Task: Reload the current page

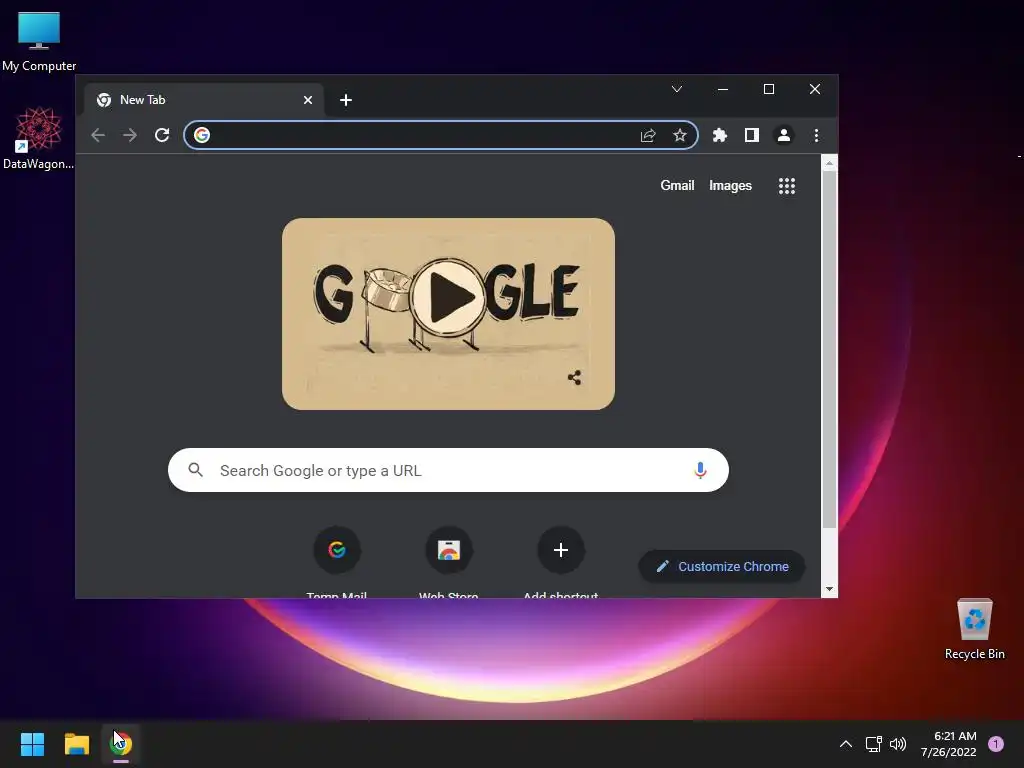Action: point(162,135)
